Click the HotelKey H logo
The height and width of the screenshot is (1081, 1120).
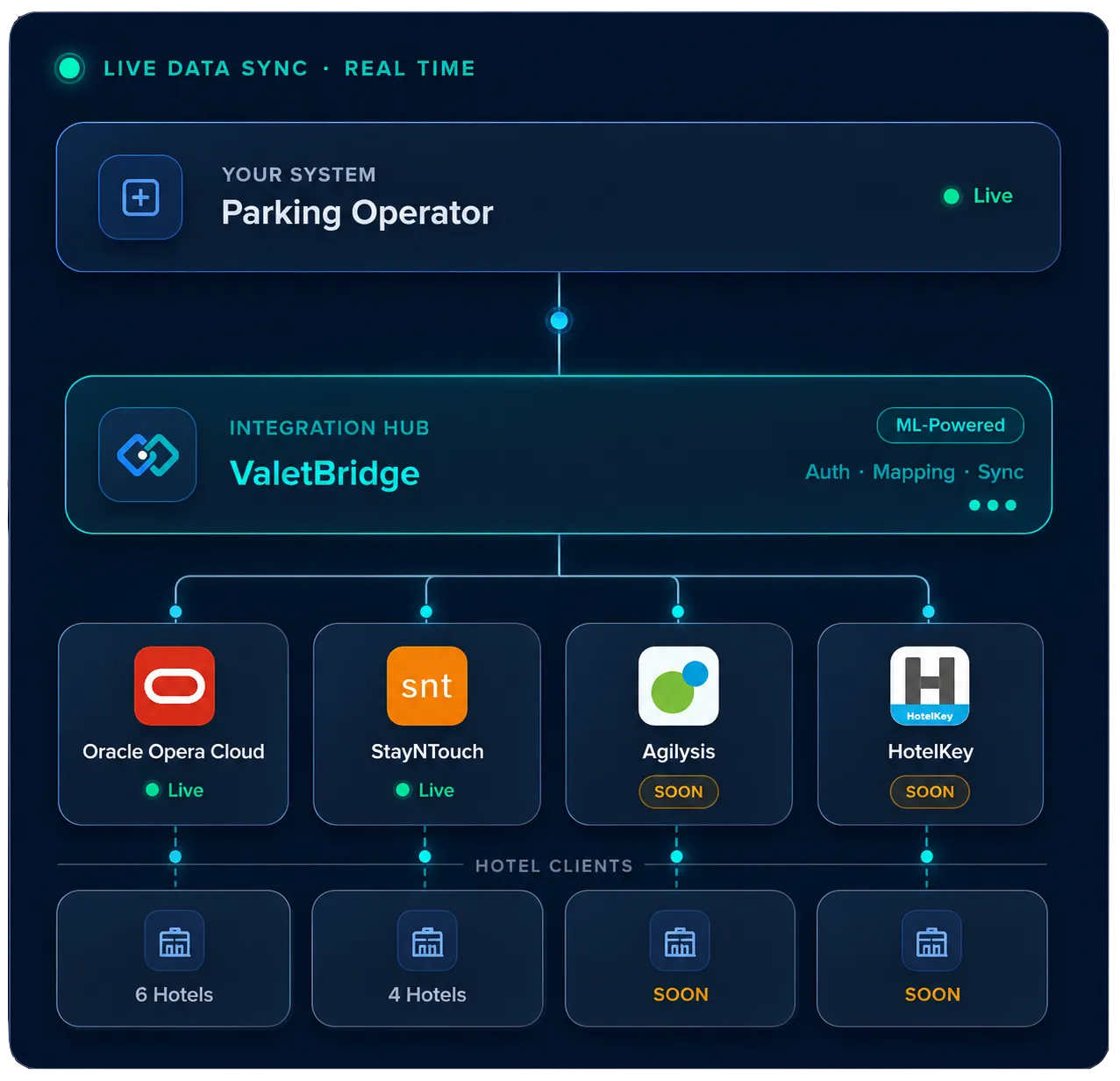pos(930,686)
